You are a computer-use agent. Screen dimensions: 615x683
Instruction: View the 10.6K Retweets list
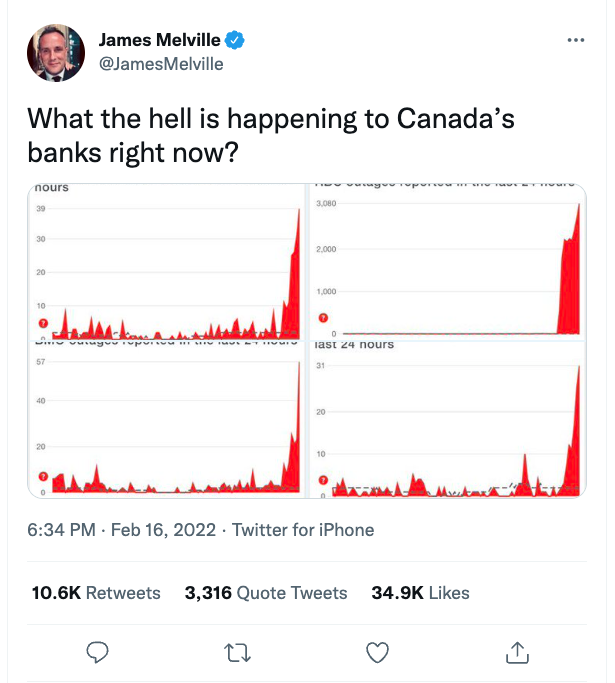pyautogui.click(x=96, y=593)
